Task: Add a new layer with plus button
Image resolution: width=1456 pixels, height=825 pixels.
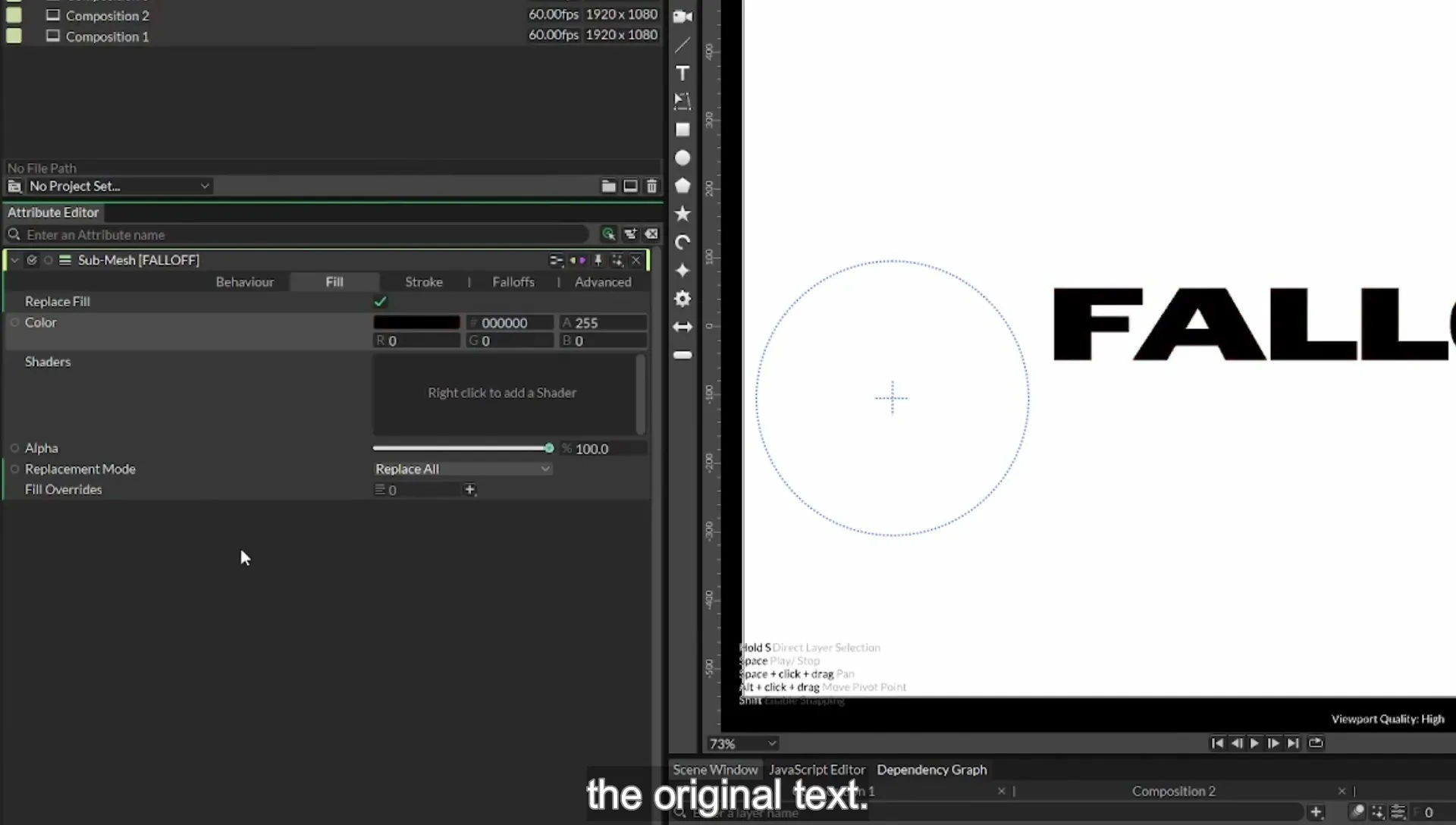Action: tap(1316, 812)
